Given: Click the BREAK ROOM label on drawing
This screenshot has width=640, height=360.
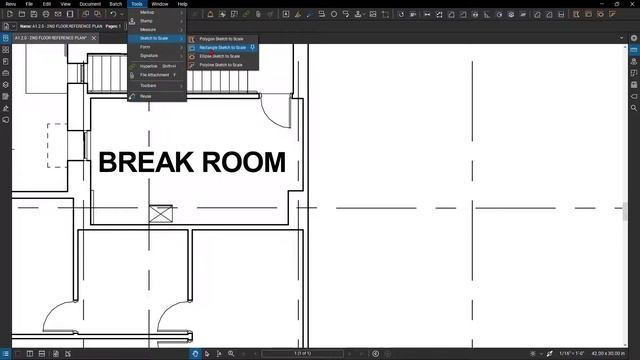Looking at the screenshot, I should 192,162.
